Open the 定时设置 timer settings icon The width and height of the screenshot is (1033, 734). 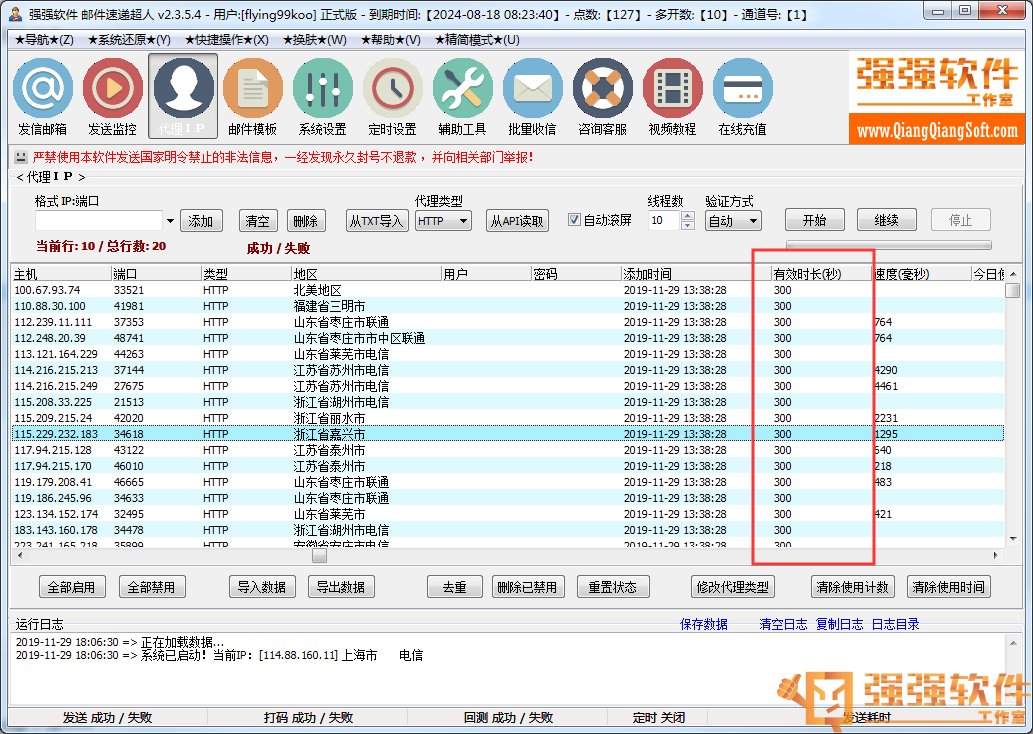(393, 96)
